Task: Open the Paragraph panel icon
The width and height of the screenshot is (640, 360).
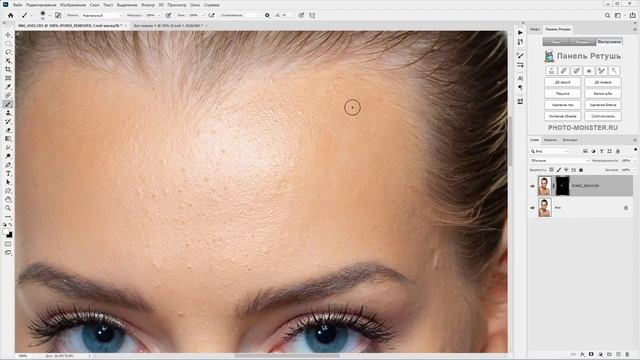Action: [520, 87]
